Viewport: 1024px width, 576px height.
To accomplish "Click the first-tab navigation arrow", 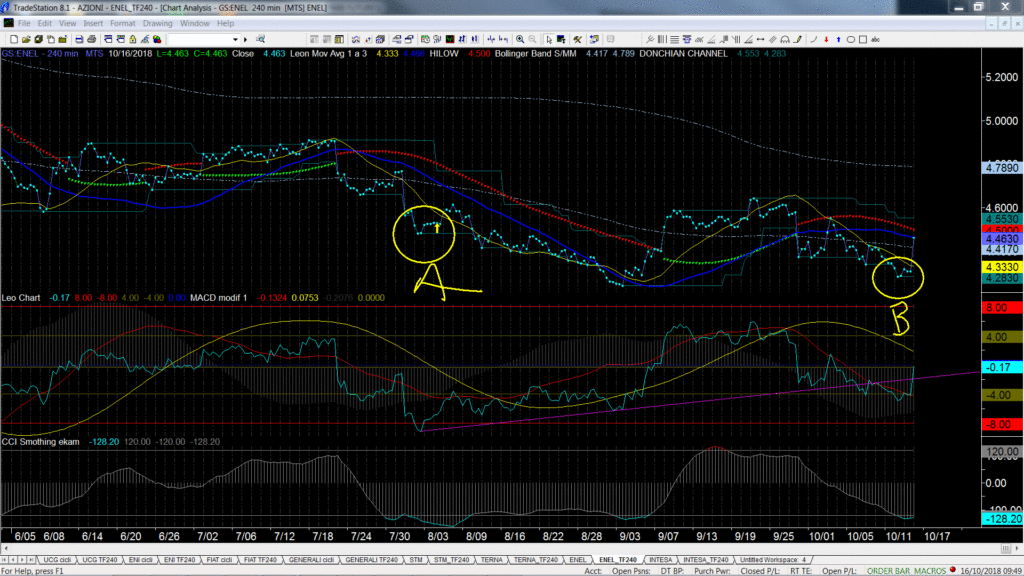I will [5, 560].
